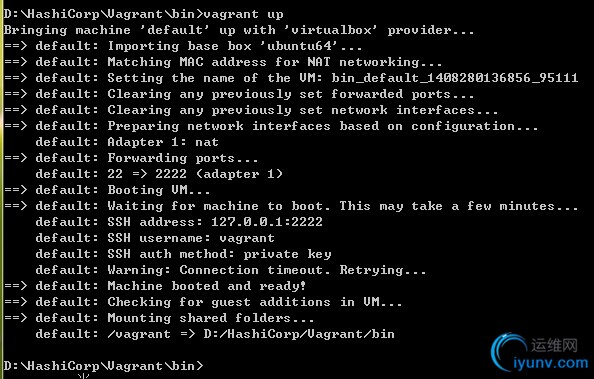
Task: Click the '/vagrant => D:/HashiCorp/Vagrant/bin' line
Action: [x=215, y=334]
